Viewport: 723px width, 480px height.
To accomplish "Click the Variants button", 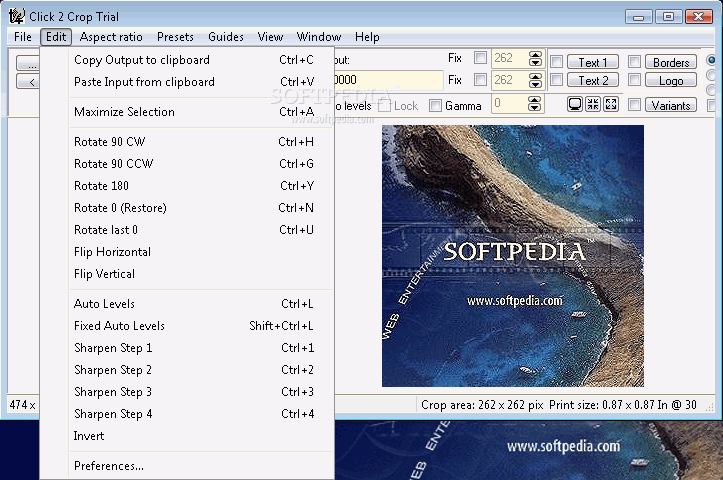I will [x=671, y=105].
